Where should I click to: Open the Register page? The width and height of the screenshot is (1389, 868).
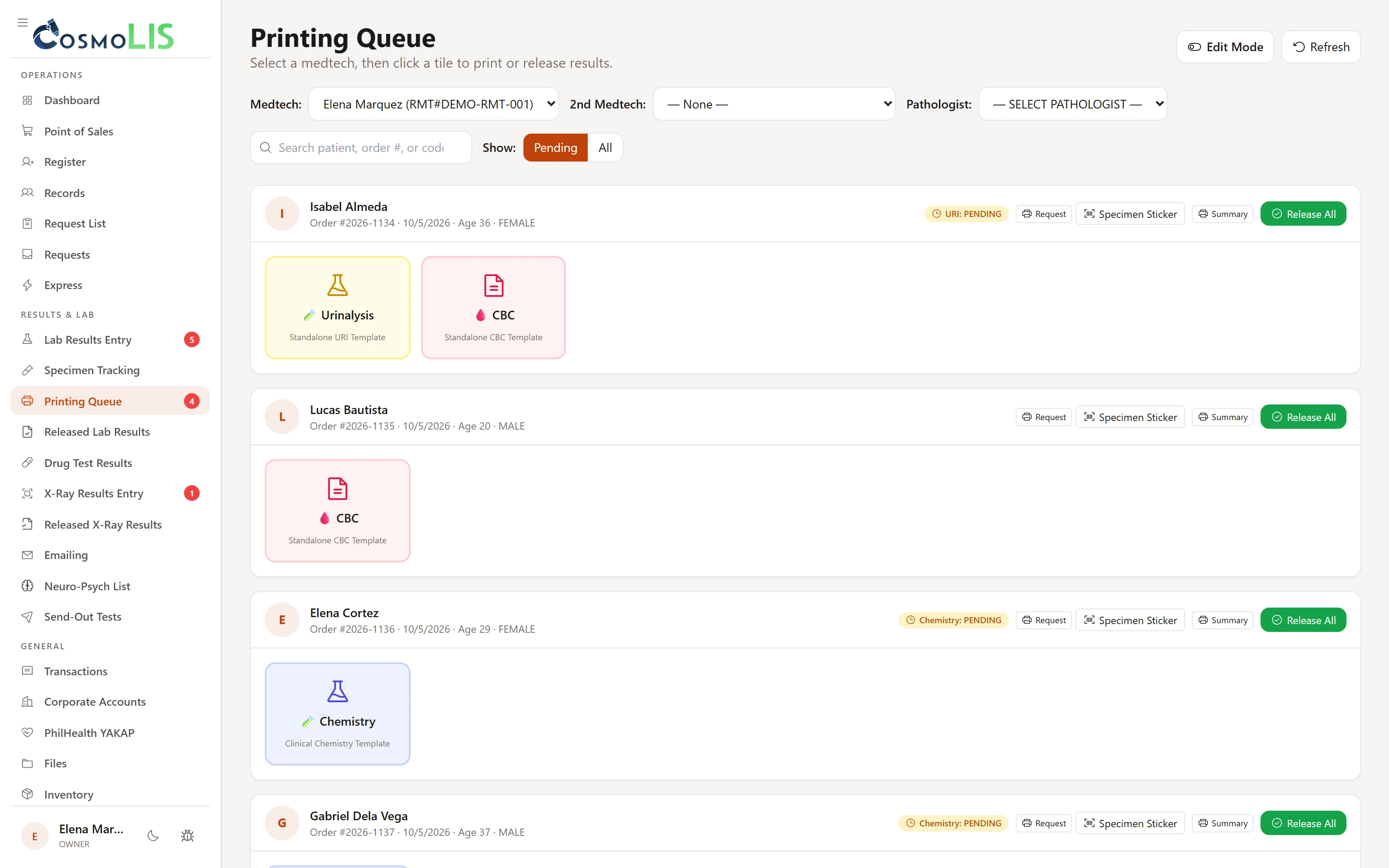coord(110,162)
